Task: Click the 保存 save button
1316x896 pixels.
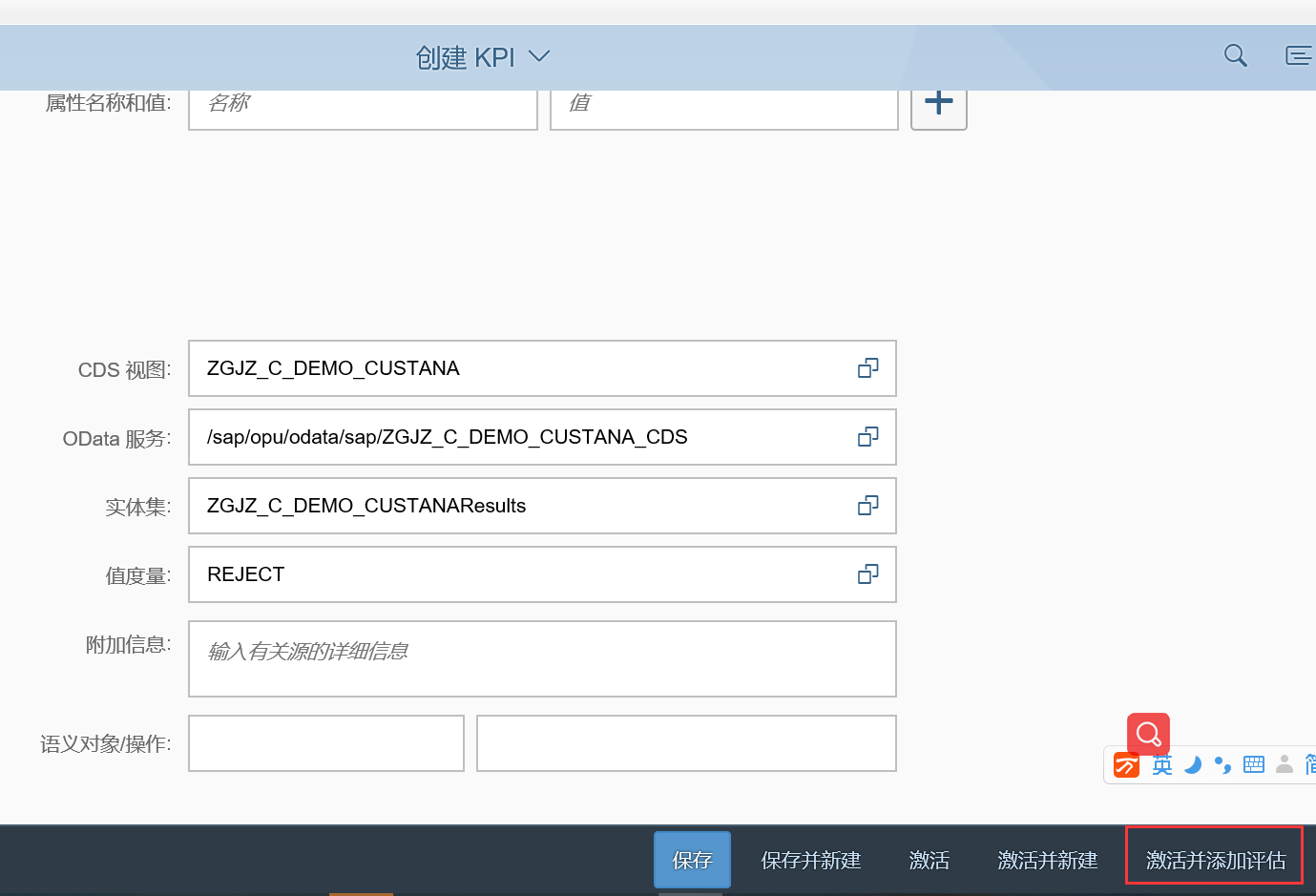Action: pyautogui.click(x=692, y=860)
